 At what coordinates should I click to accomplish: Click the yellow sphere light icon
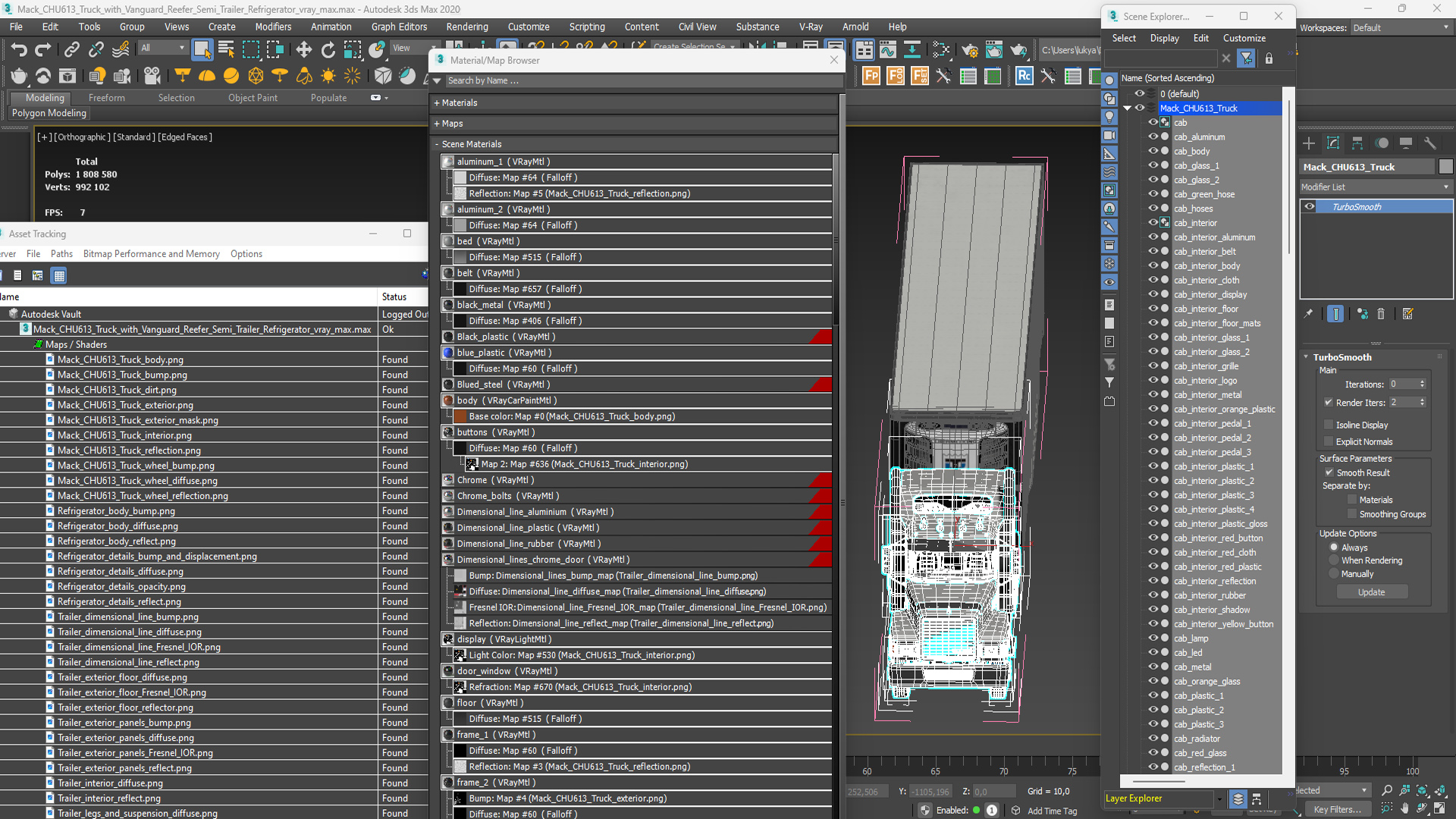pos(231,76)
